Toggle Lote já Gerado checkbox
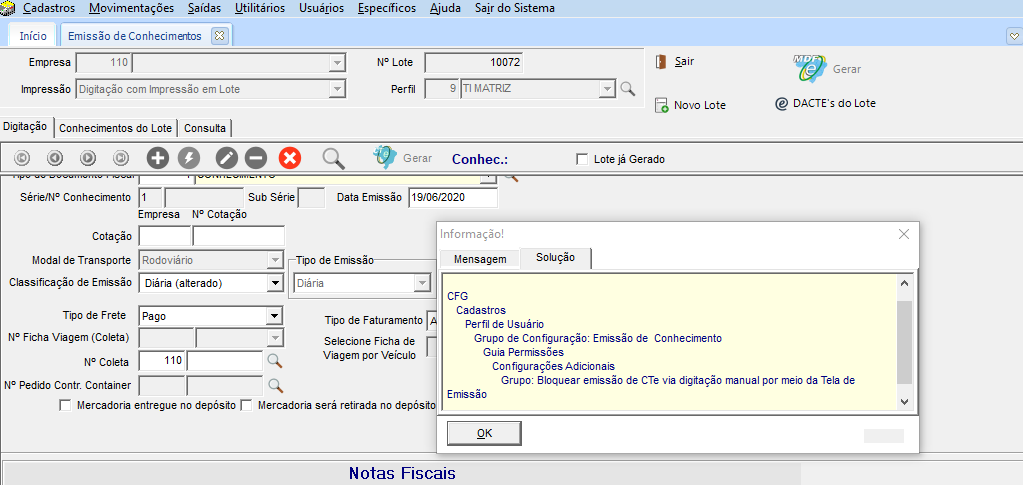The height and width of the screenshot is (485, 1023). pyautogui.click(x=582, y=159)
